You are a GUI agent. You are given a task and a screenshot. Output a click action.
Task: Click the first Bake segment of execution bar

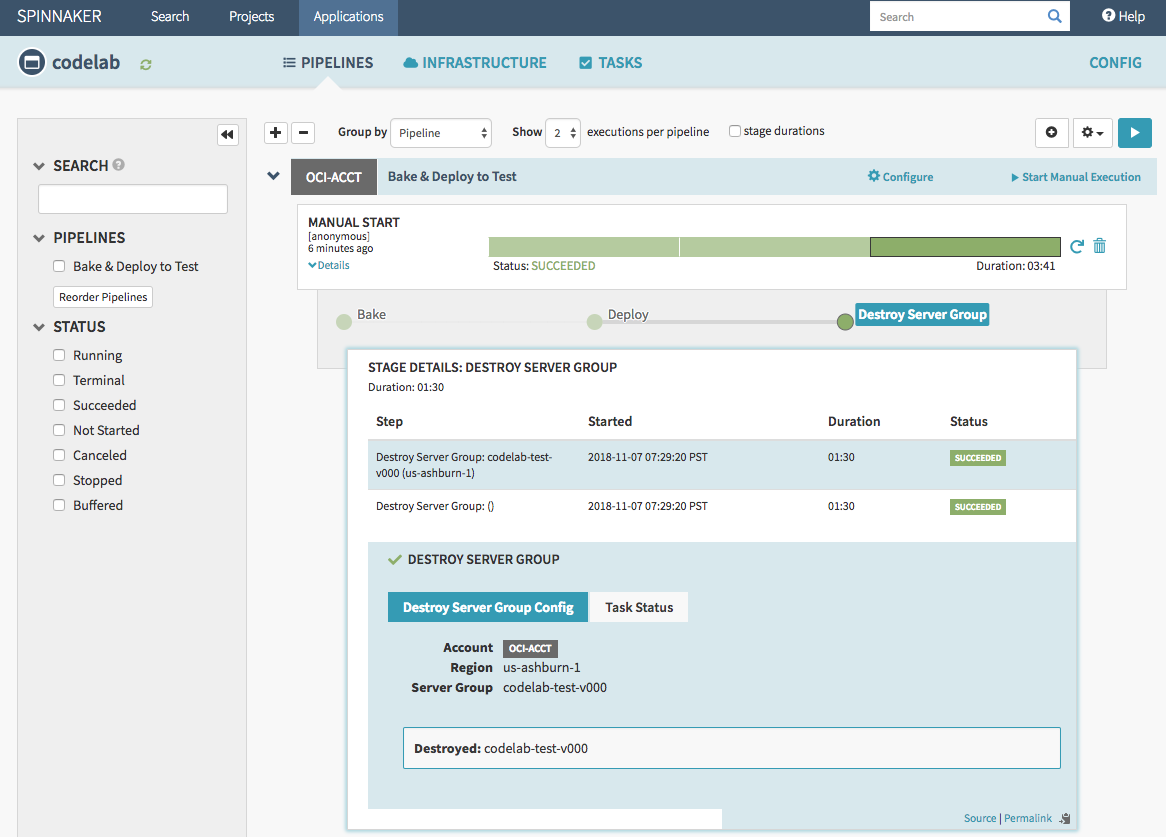[x=584, y=247]
